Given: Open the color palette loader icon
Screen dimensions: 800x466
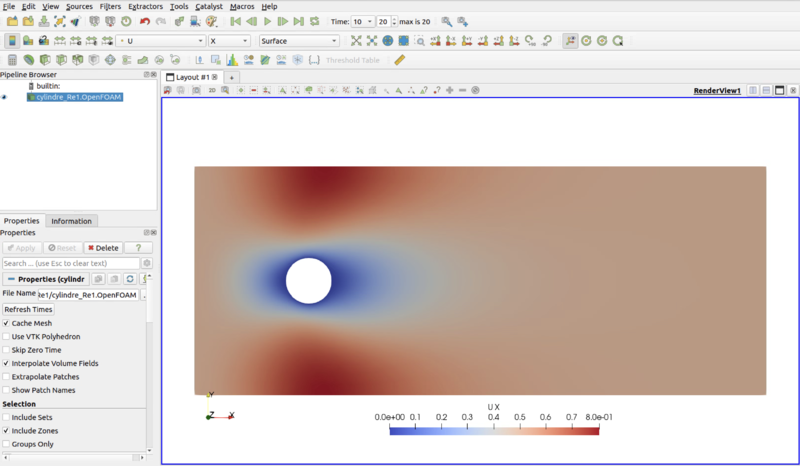Looking at the screenshot, I should click(211, 21).
